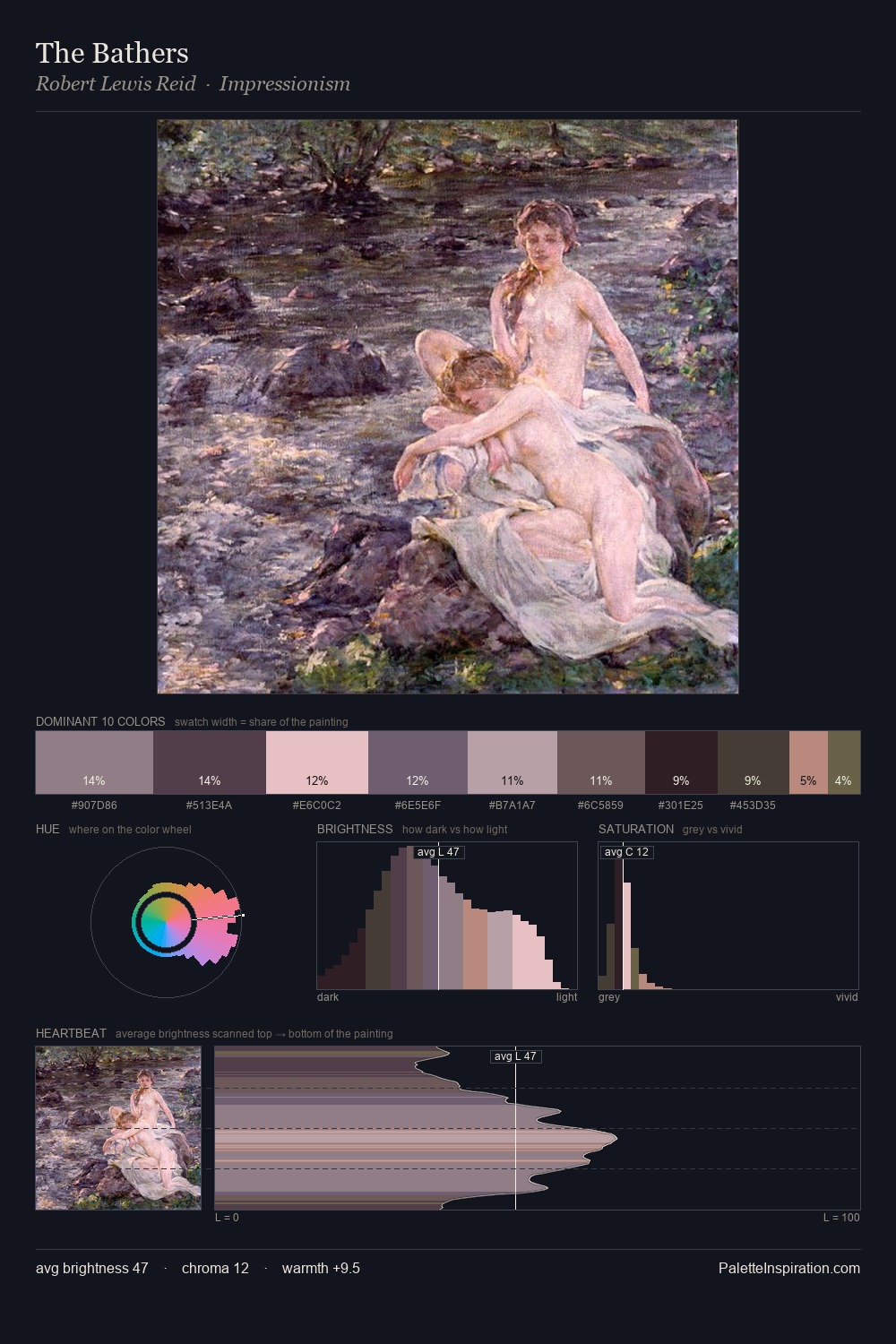Click 'chroma 12' footer text
The height and width of the screenshot is (1344, 896).
(x=215, y=1268)
